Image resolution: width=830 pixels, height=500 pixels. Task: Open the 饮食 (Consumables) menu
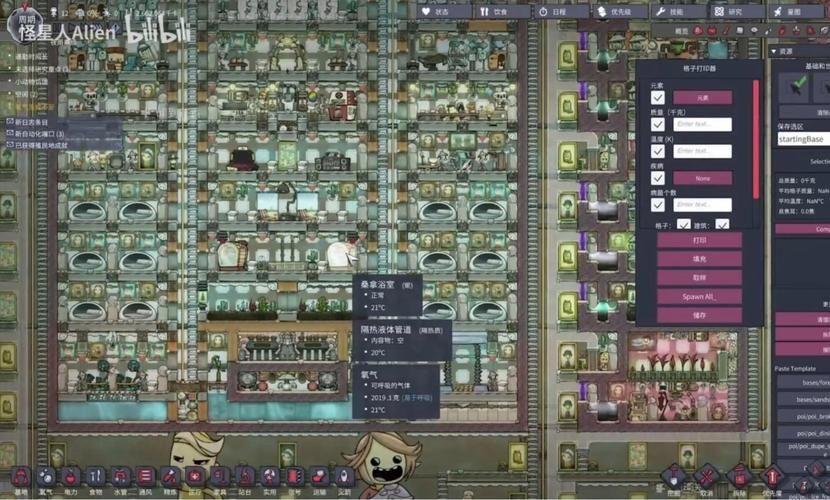[x=503, y=12]
